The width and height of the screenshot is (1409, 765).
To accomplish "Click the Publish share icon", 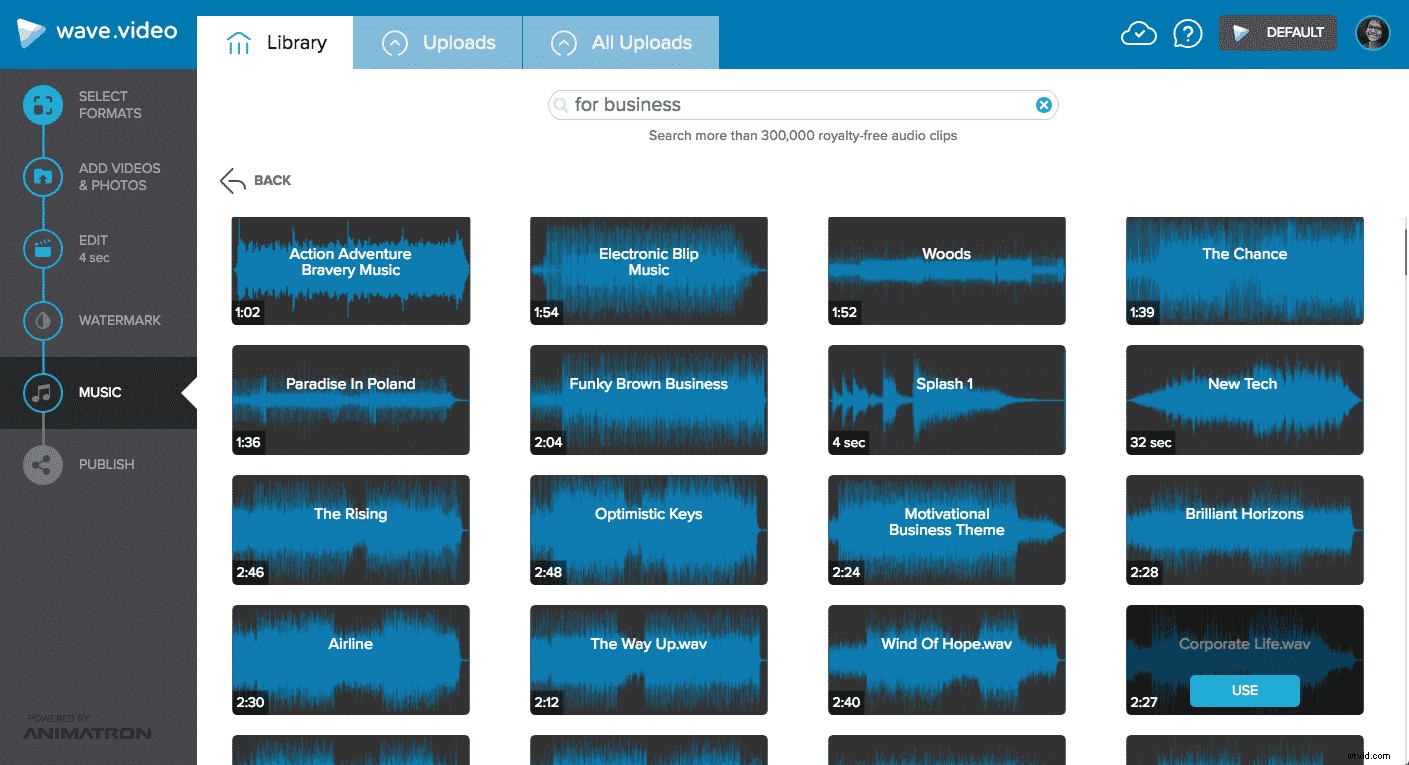I will (43, 465).
